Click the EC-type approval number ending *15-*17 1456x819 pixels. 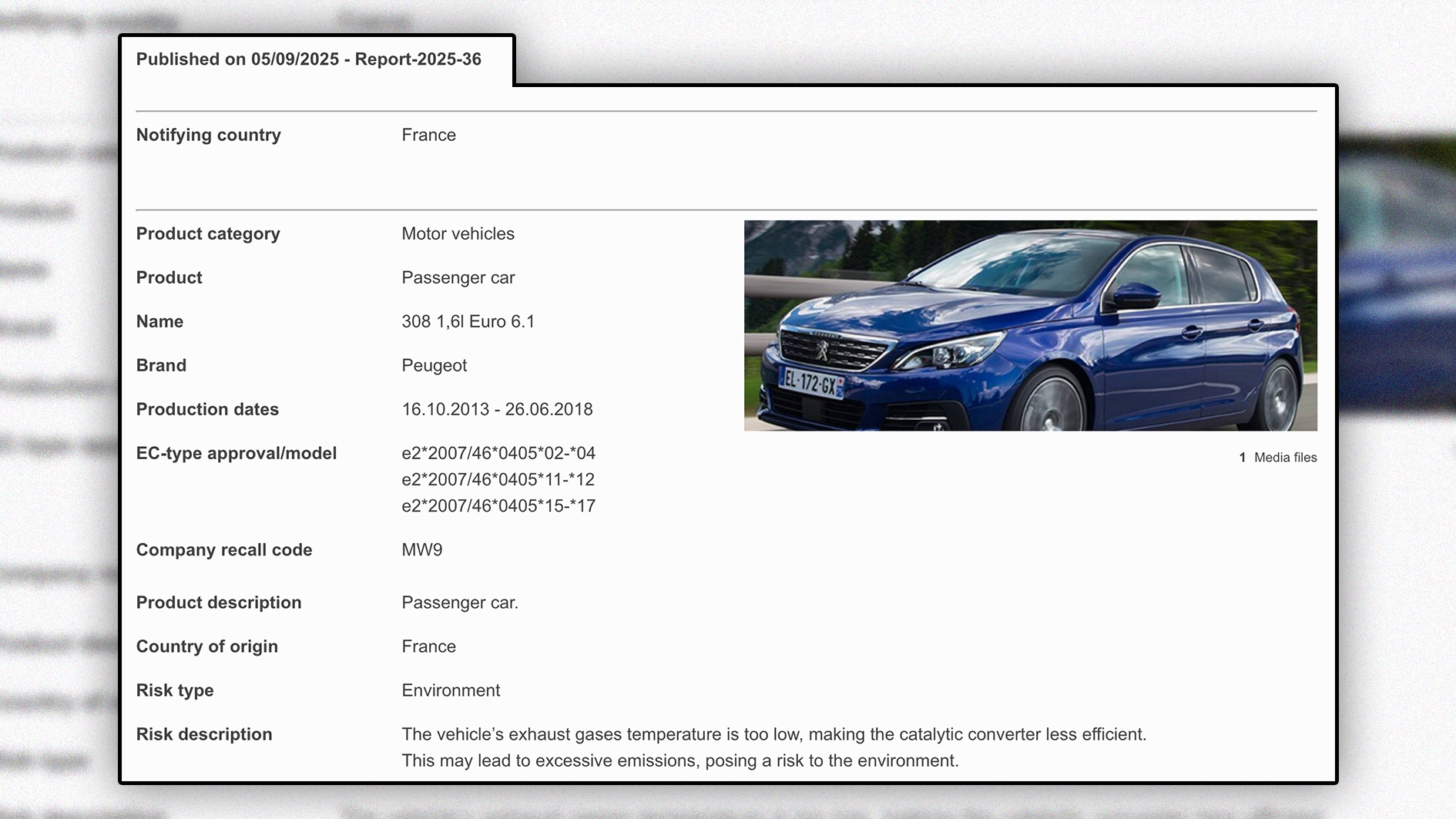tap(498, 505)
